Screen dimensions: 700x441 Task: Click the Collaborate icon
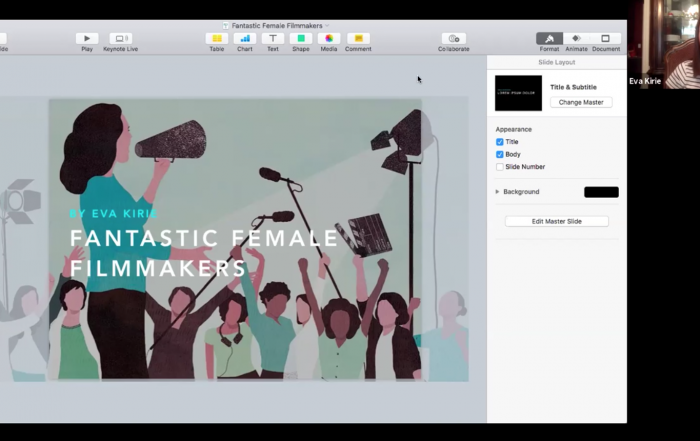(x=453, y=38)
